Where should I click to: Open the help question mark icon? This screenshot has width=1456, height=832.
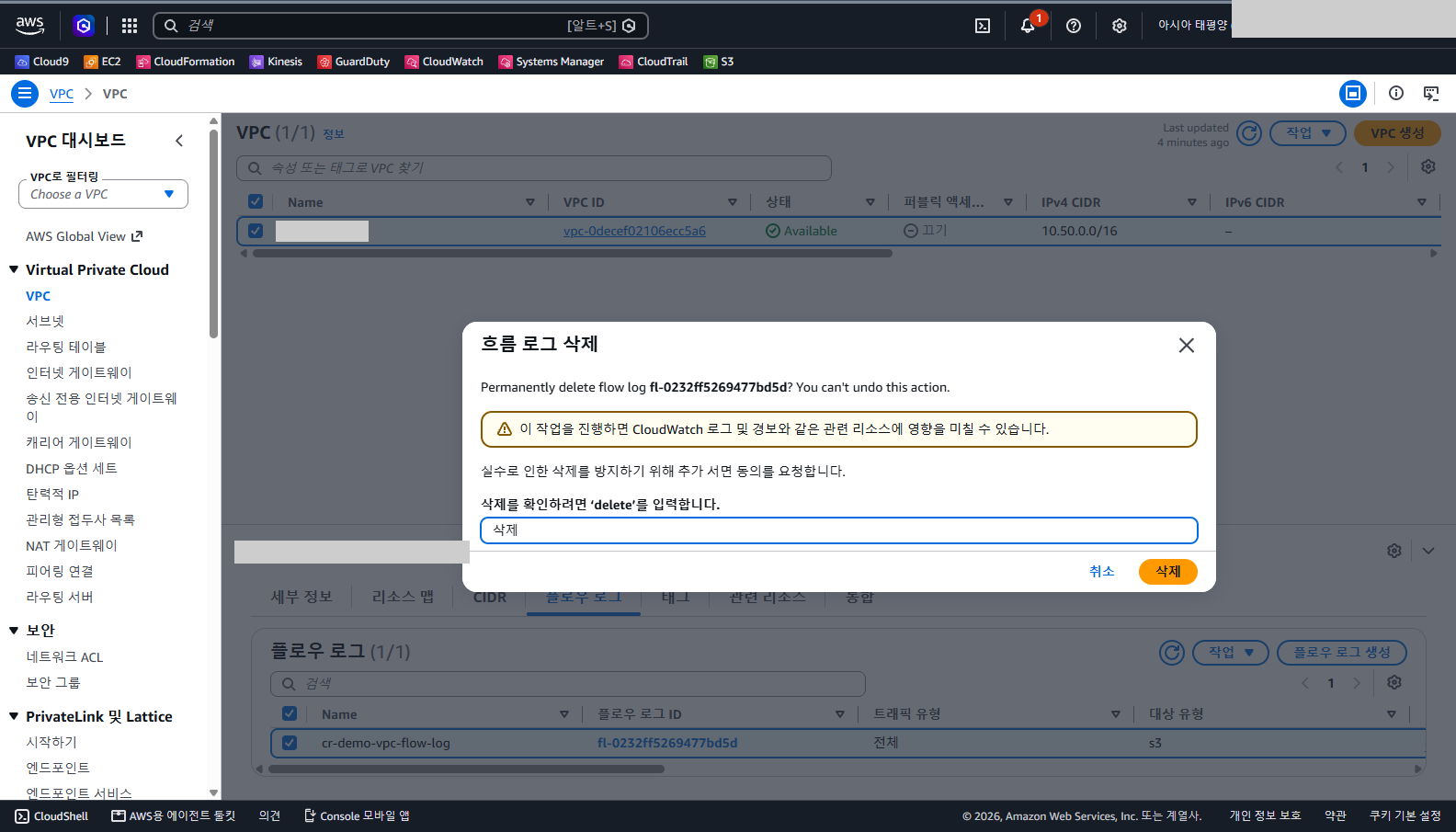pos(1074,26)
